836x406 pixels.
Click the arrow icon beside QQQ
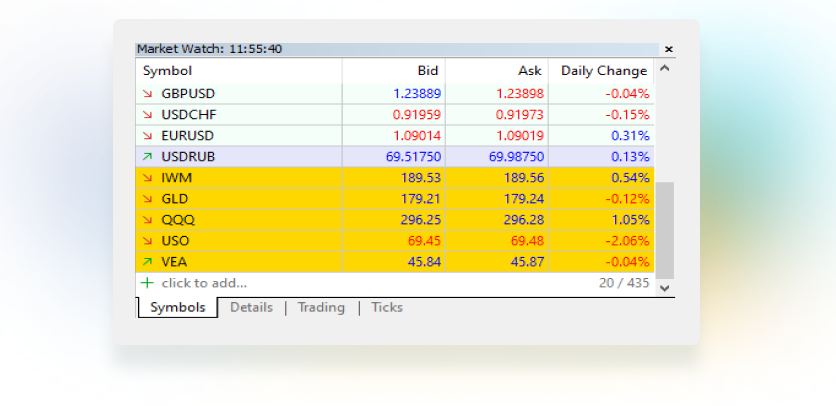[x=148, y=220]
